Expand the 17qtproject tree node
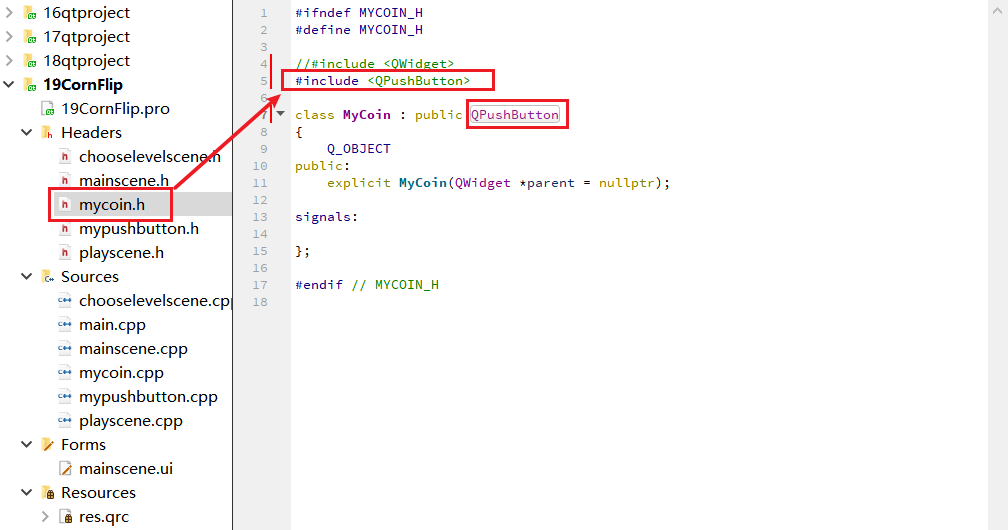The width and height of the screenshot is (1008, 530). 9,37
